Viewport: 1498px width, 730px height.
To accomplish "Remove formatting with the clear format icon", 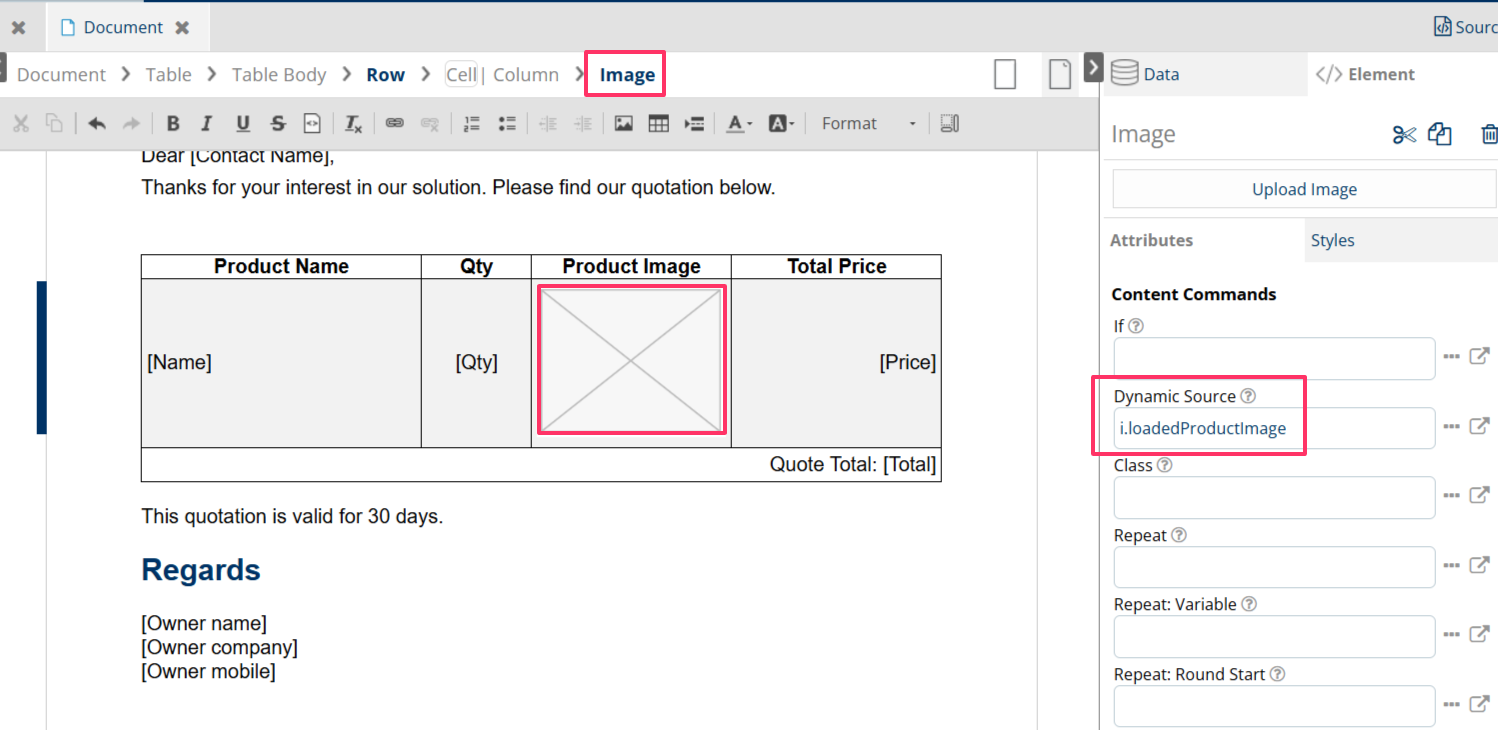I will (x=353, y=124).
